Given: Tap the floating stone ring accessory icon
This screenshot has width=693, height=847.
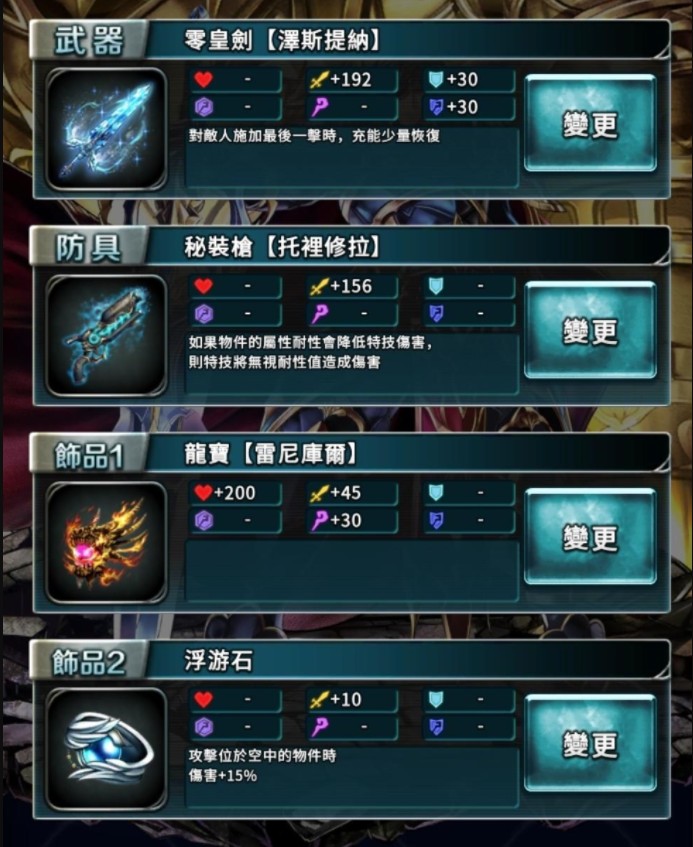Looking at the screenshot, I should 106,749.
